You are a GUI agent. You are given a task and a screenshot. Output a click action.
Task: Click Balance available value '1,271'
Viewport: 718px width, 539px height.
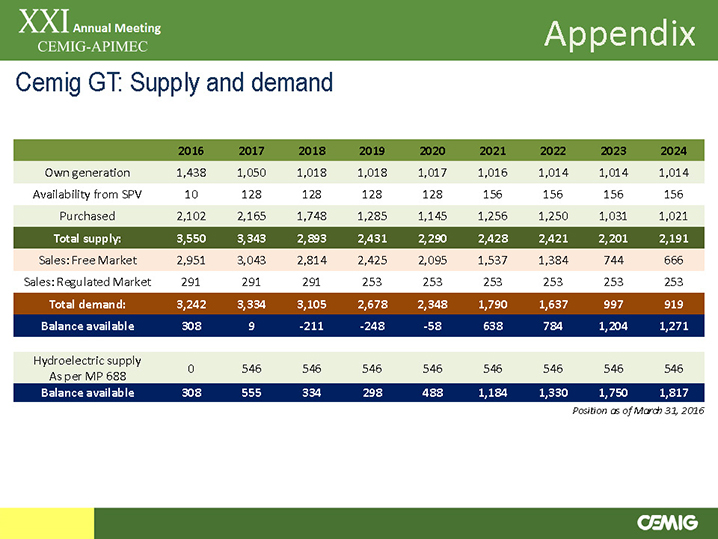point(674,326)
